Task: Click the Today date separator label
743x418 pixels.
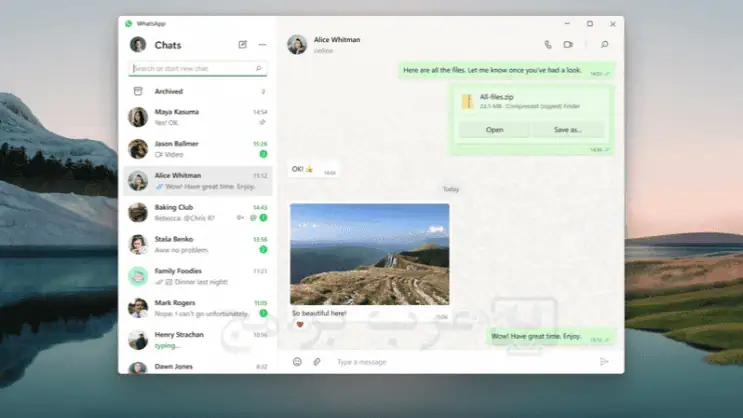Action: [451, 189]
